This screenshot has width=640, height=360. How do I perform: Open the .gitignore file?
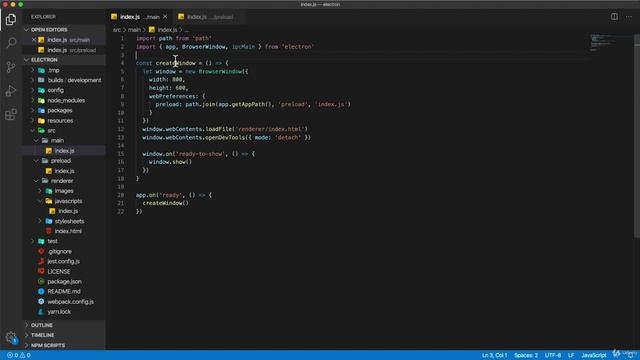[59, 251]
